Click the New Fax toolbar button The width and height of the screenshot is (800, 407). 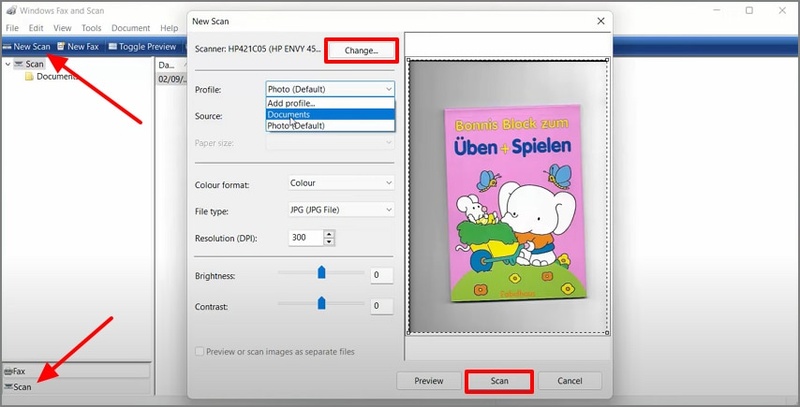tap(78, 46)
